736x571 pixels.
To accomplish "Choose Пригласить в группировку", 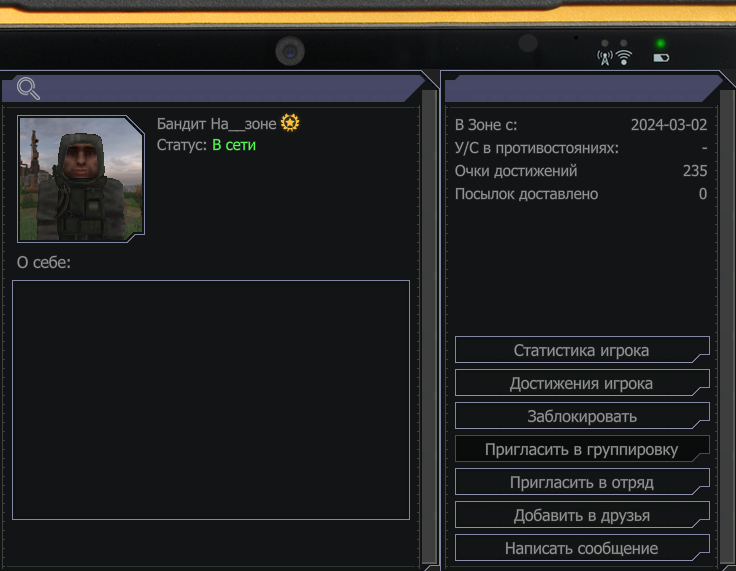I will (582, 449).
